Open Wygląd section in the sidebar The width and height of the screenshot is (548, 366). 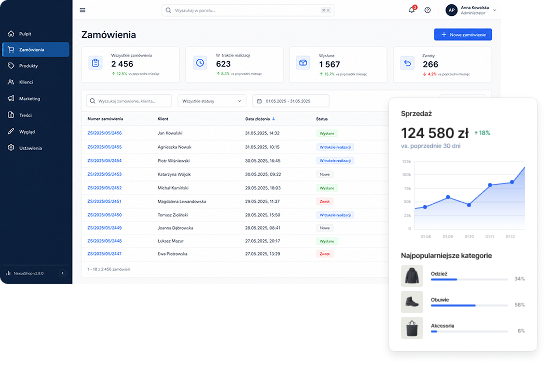pyautogui.click(x=35, y=131)
